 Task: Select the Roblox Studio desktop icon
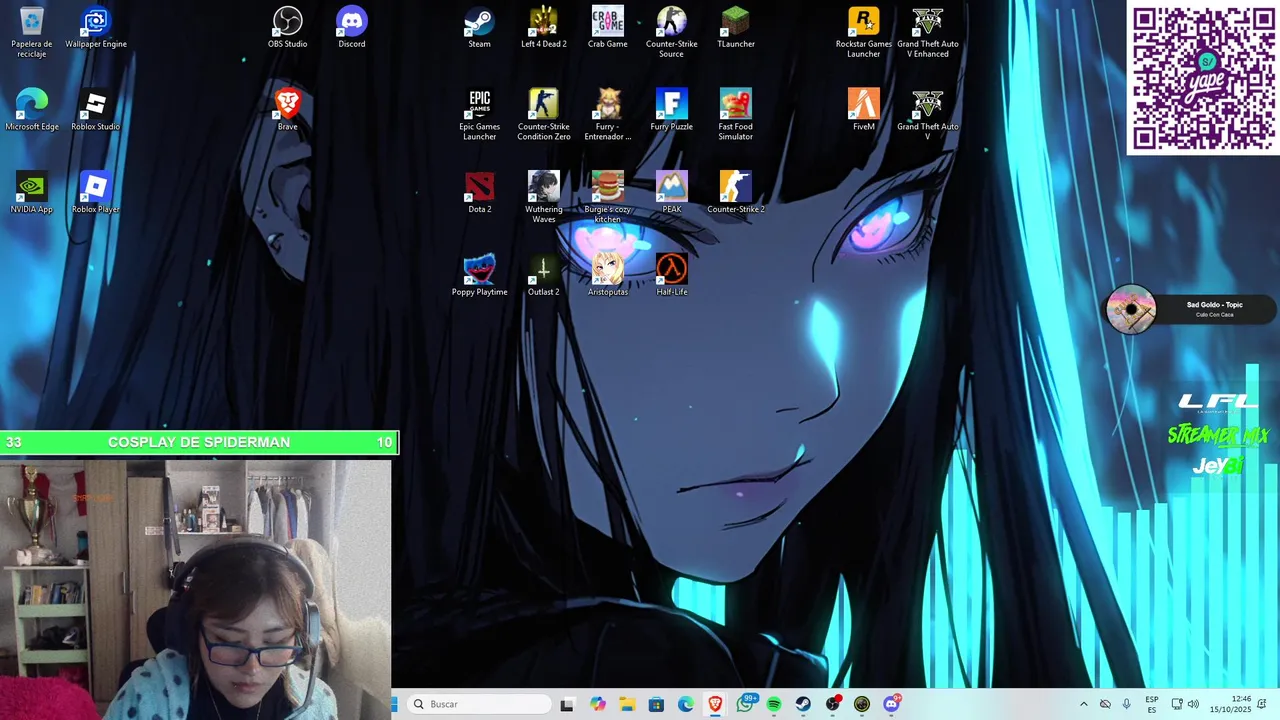click(96, 110)
